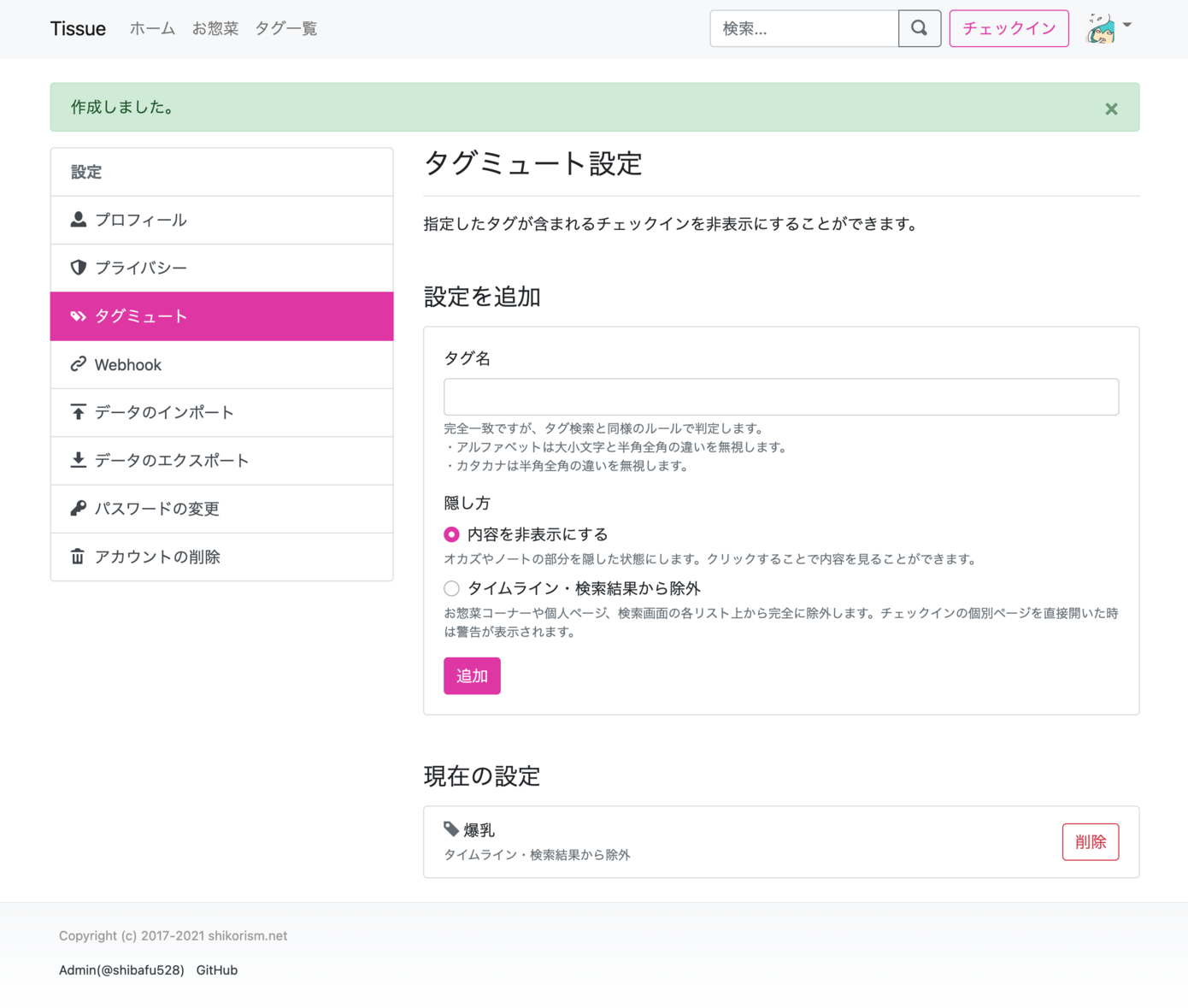Click the profile person icon in sidebar

(78, 220)
